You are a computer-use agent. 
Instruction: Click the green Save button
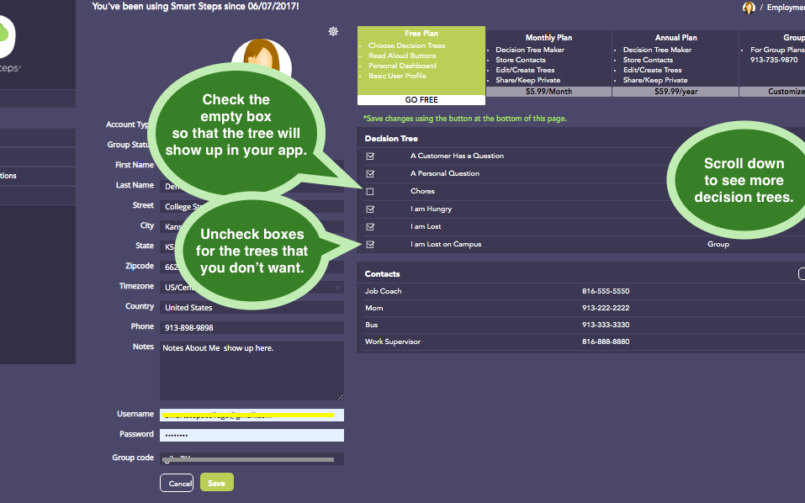coord(217,482)
